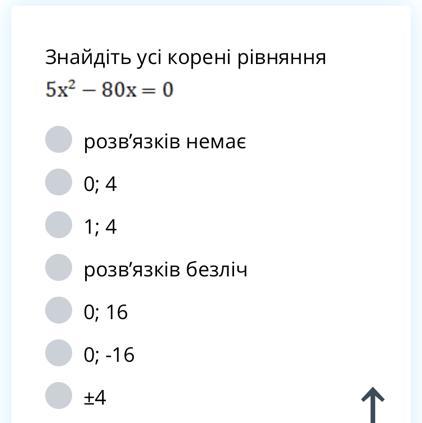Click the answer label "0; 16"
422x423 pixels.
point(106,312)
